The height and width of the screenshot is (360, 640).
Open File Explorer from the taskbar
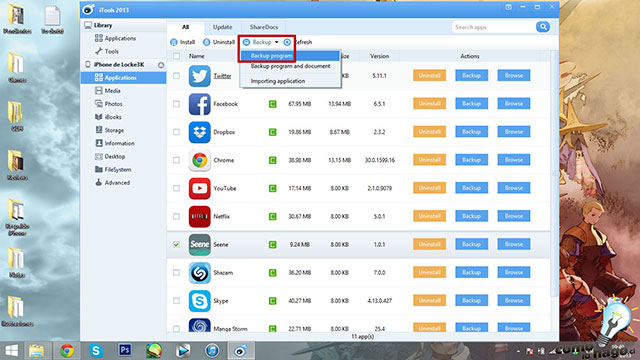click(36, 351)
